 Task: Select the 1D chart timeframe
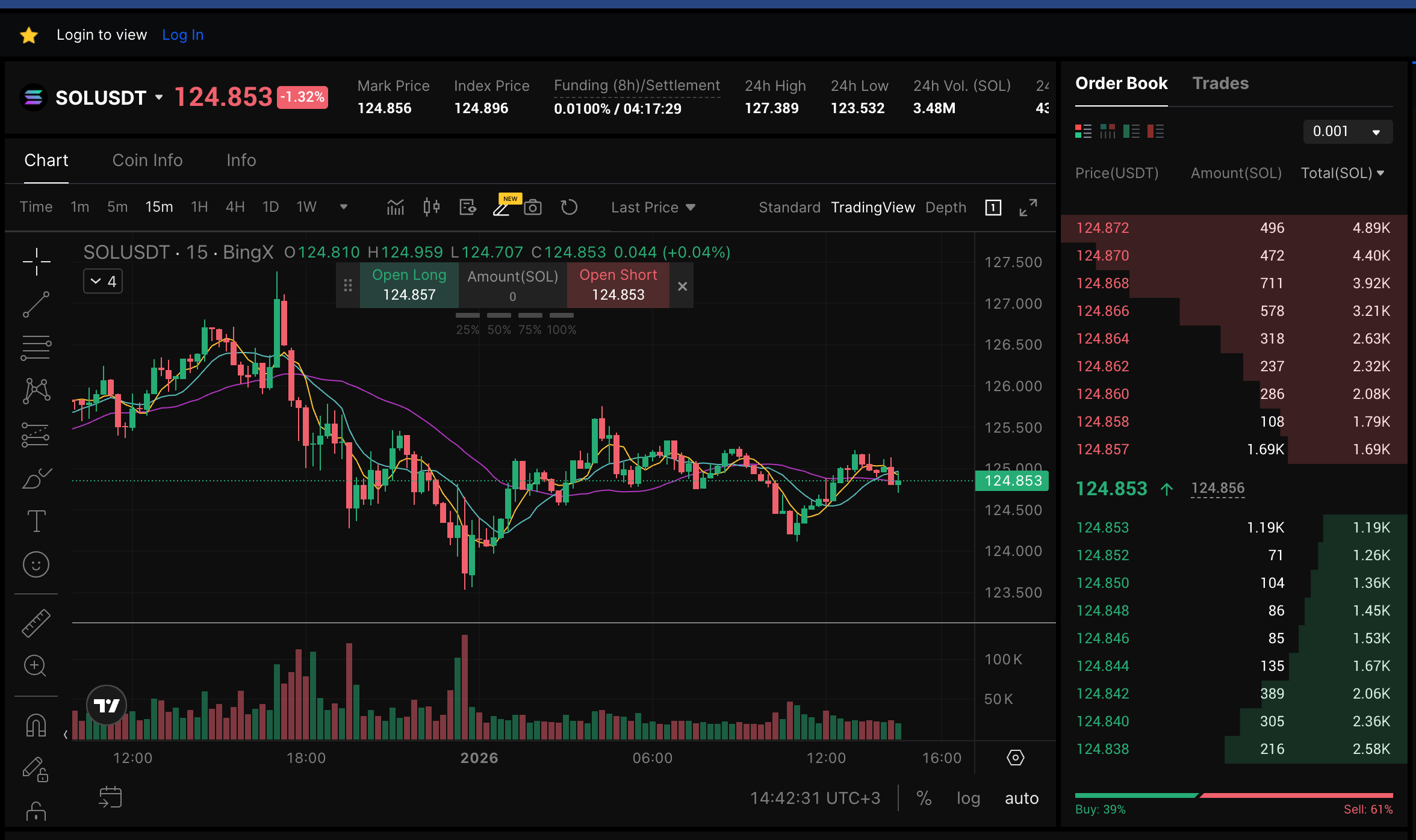coord(270,206)
